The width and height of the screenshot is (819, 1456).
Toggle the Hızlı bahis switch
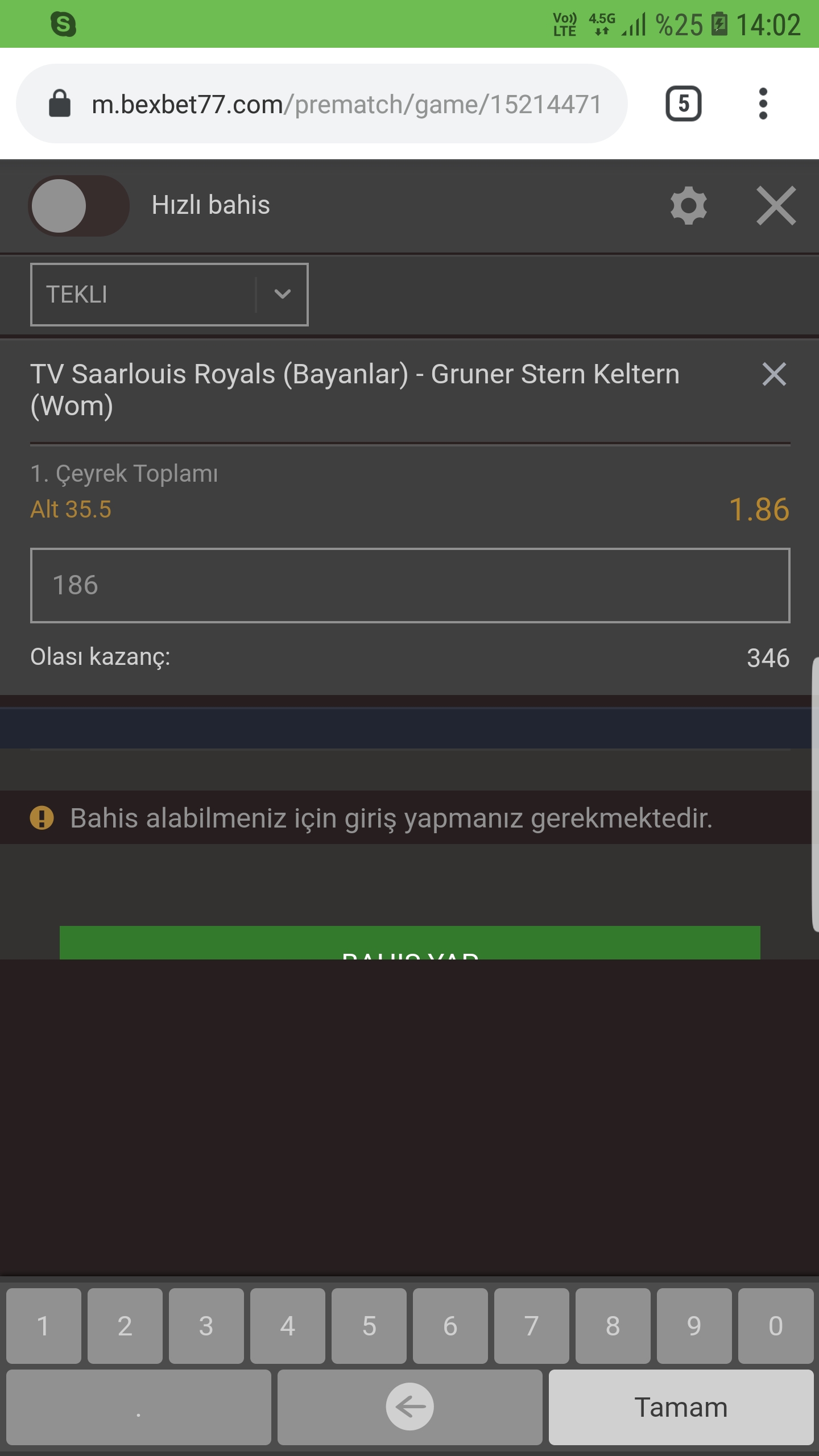pos(79,206)
